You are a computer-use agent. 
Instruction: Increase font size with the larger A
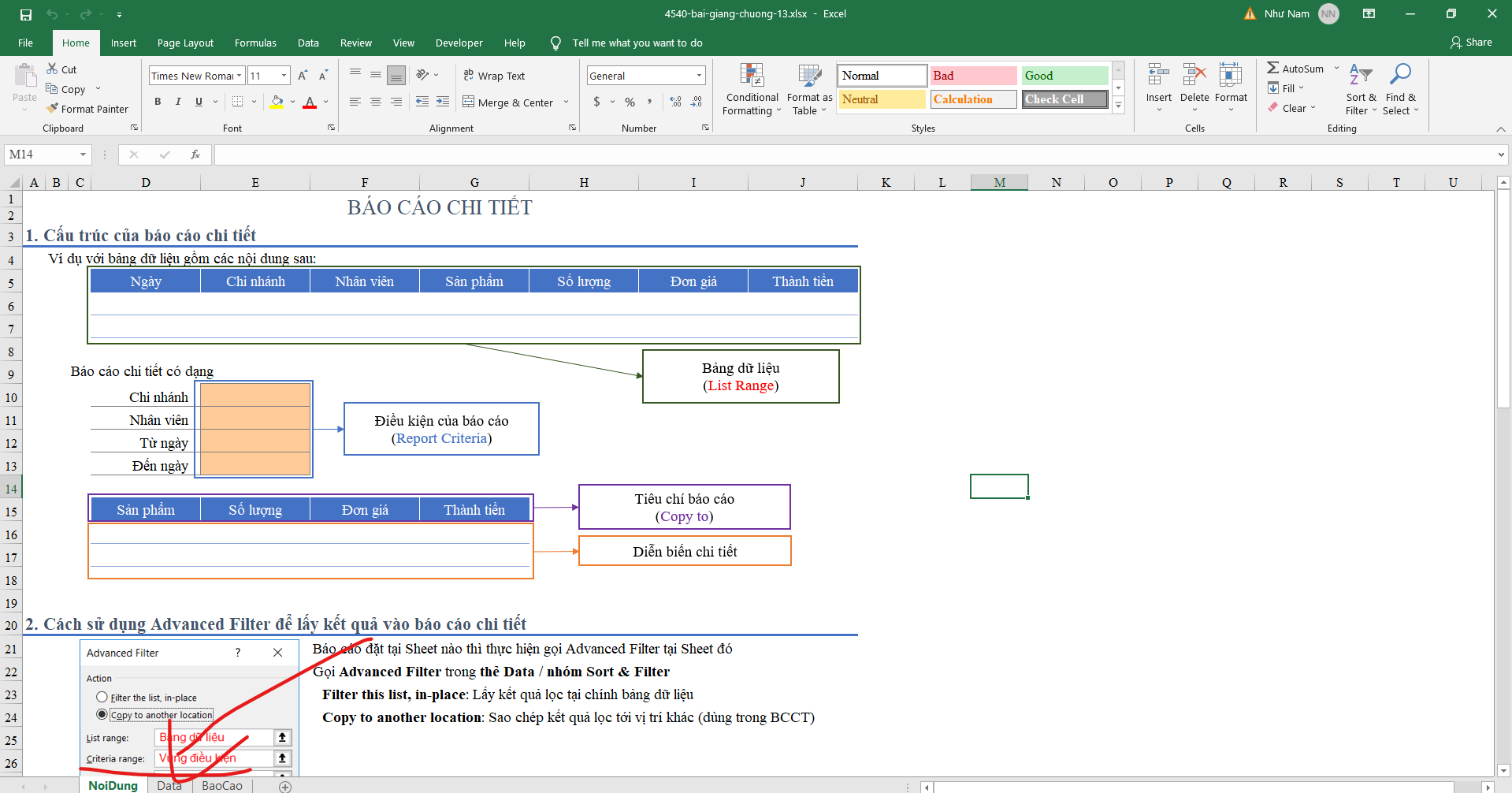(x=303, y=76)
